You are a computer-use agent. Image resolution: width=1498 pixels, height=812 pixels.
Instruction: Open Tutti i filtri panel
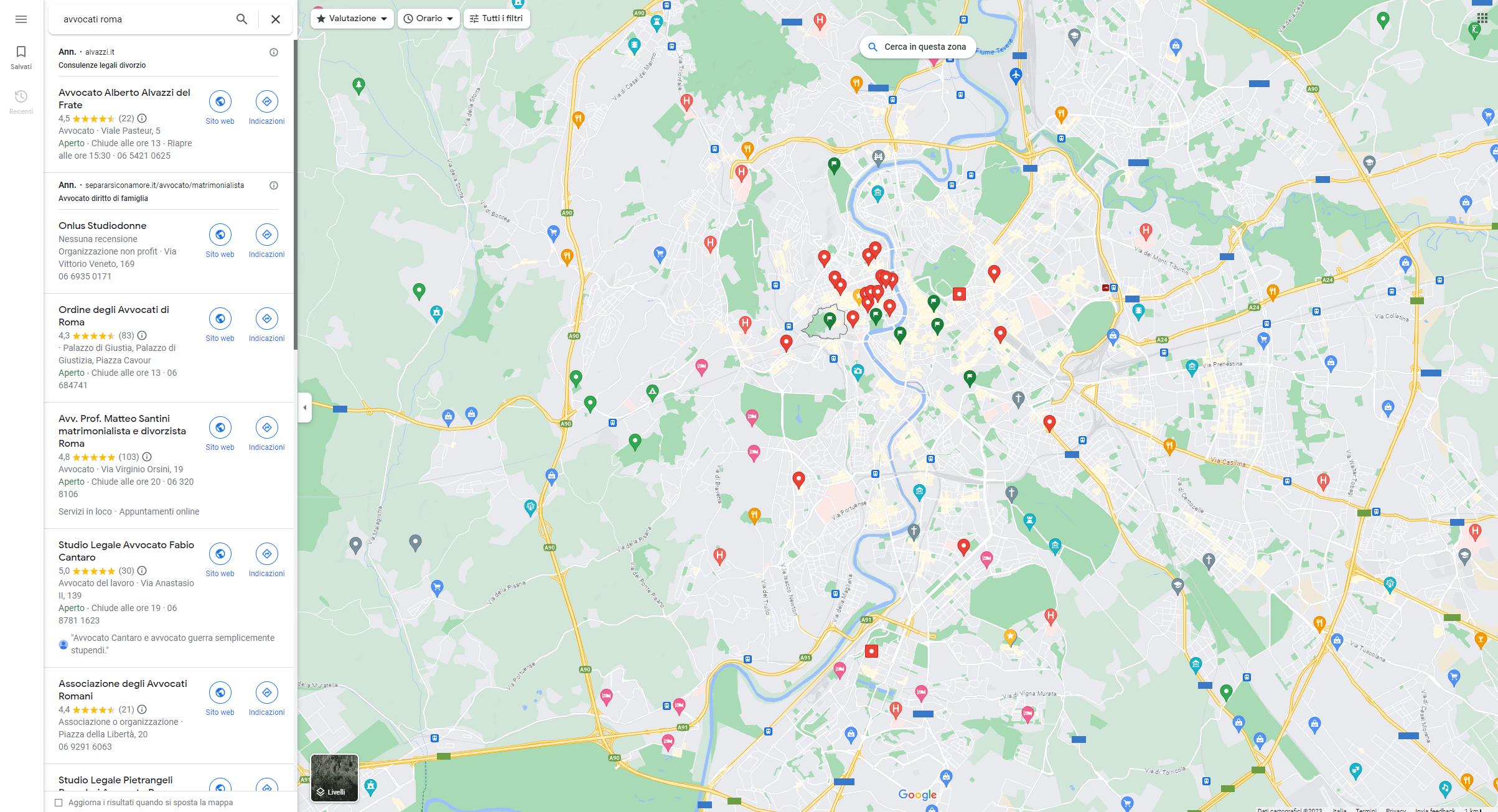click(x=496, y=19)
